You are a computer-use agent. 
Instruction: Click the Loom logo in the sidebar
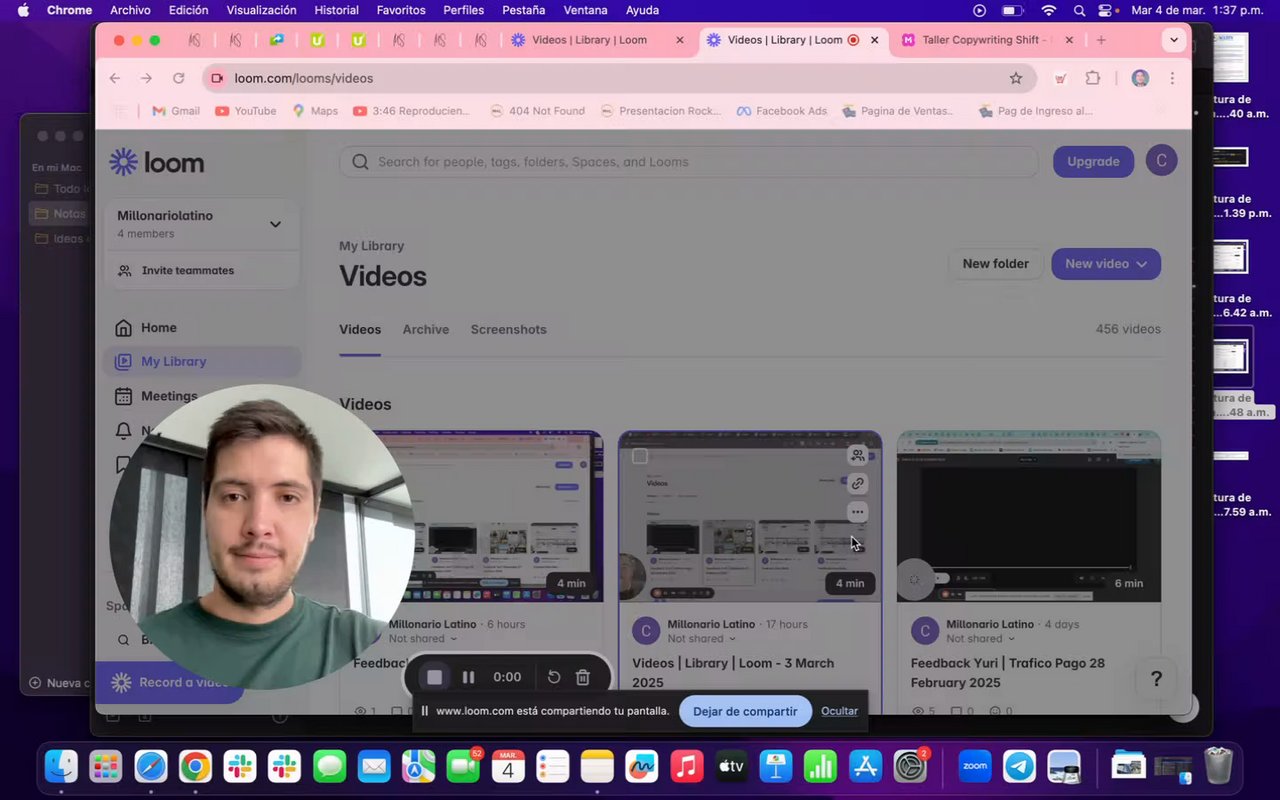(157, 162)
